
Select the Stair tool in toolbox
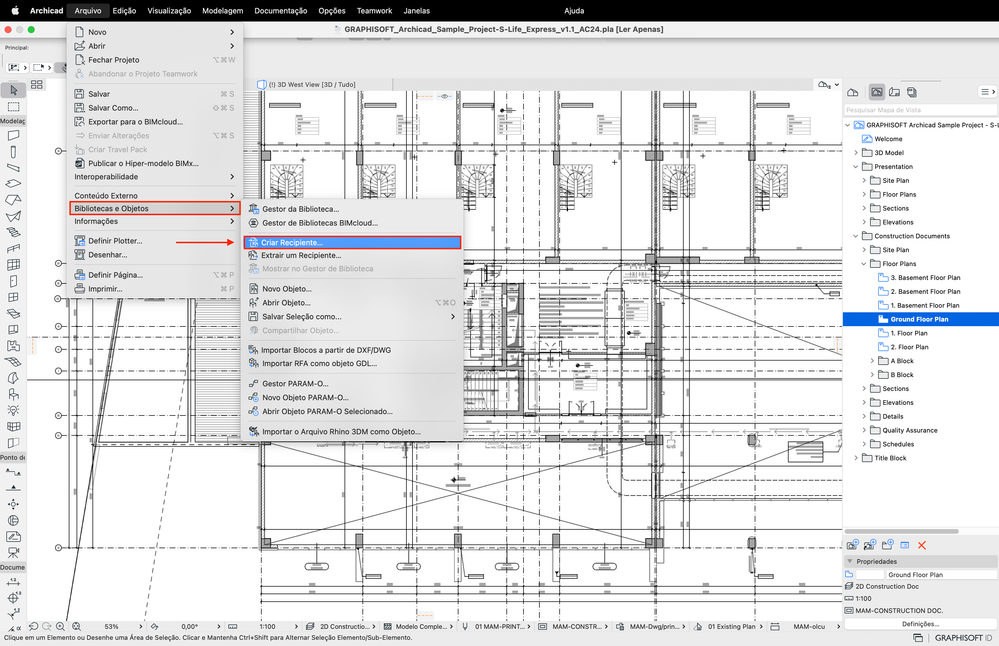[13, 233]
